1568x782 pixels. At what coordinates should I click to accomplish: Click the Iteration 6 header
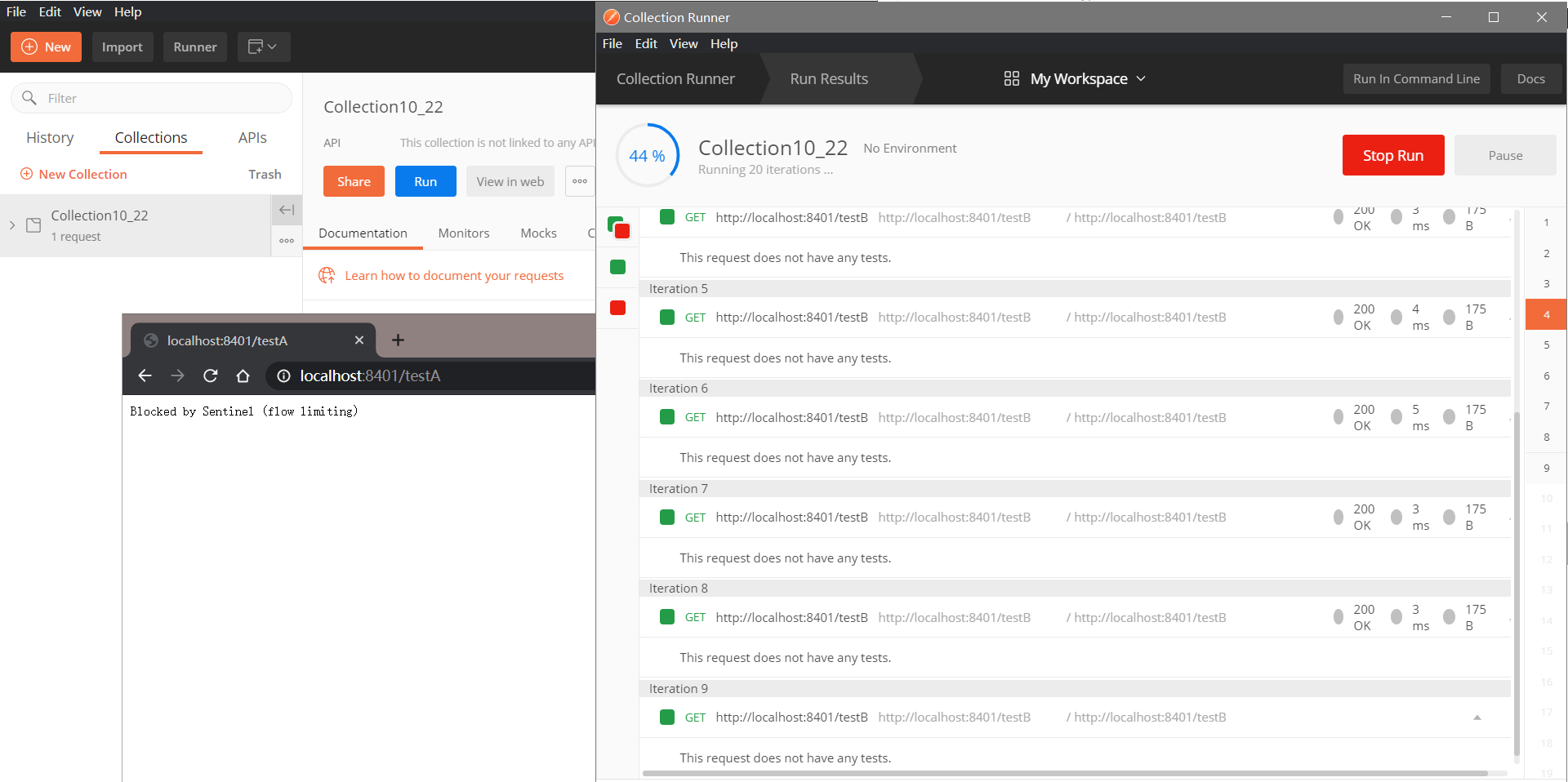(x=1075, y=389)
